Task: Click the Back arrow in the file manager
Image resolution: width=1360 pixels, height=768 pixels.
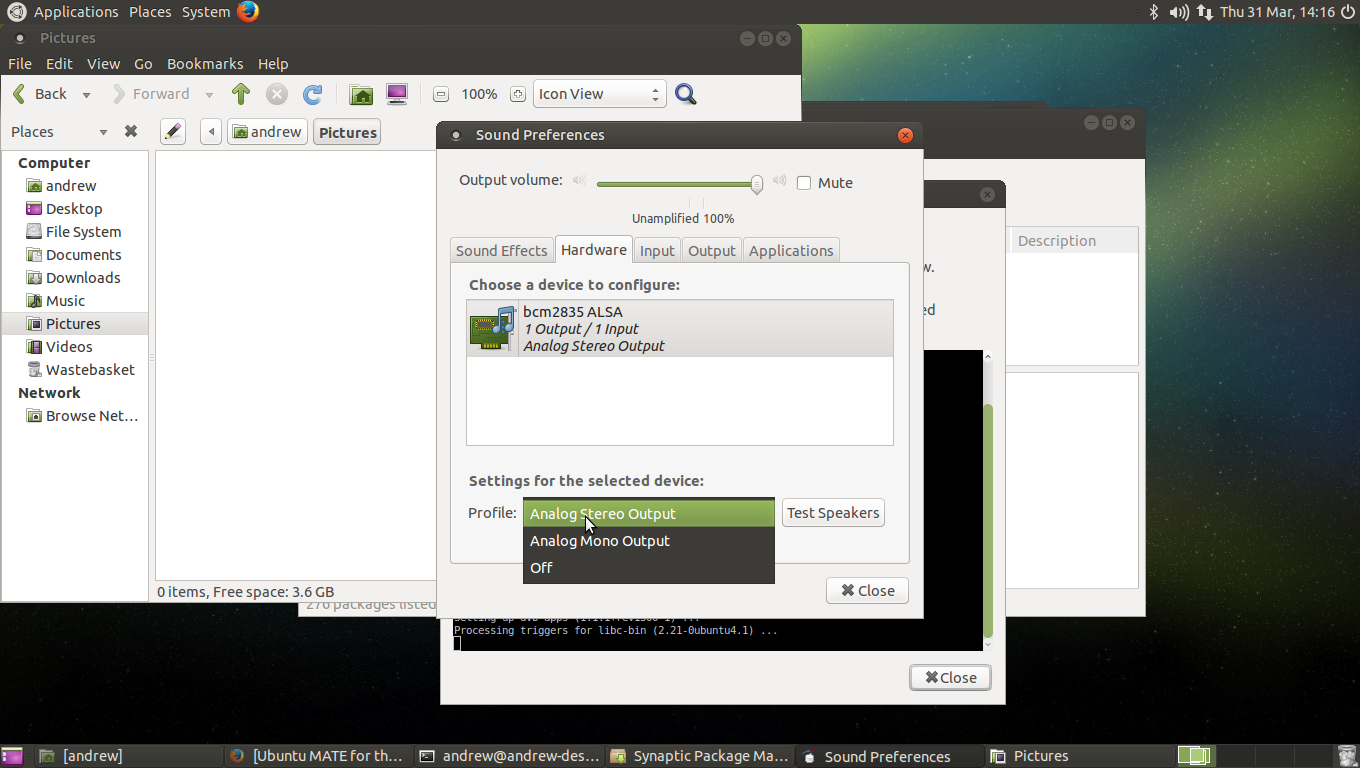Action: (38, 94)
